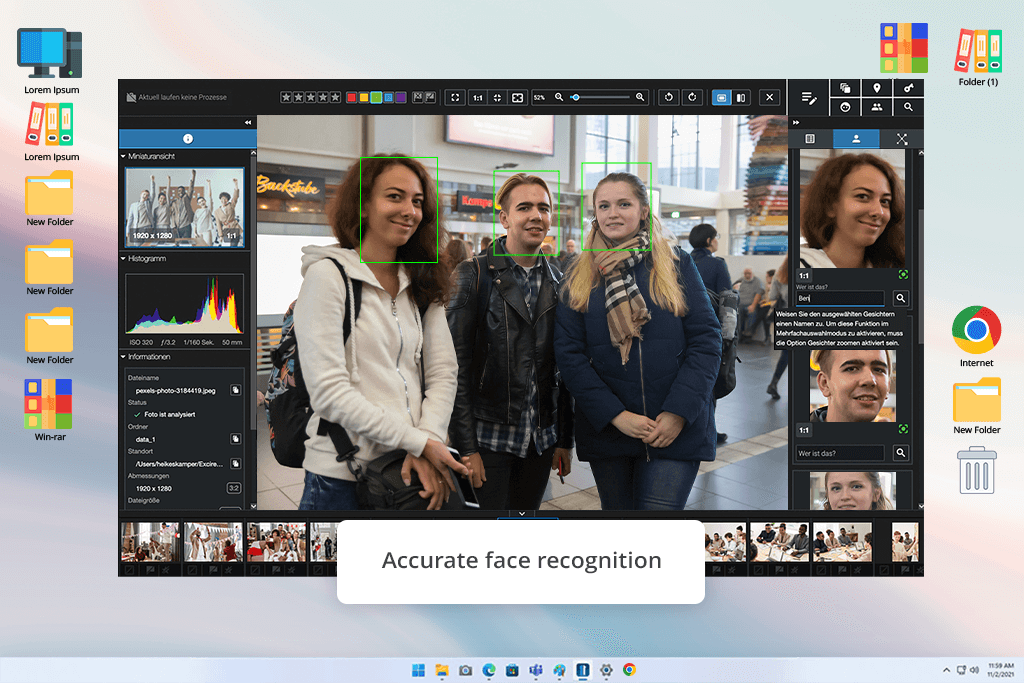Switch to side-by-side compare view

pos(741,97)
